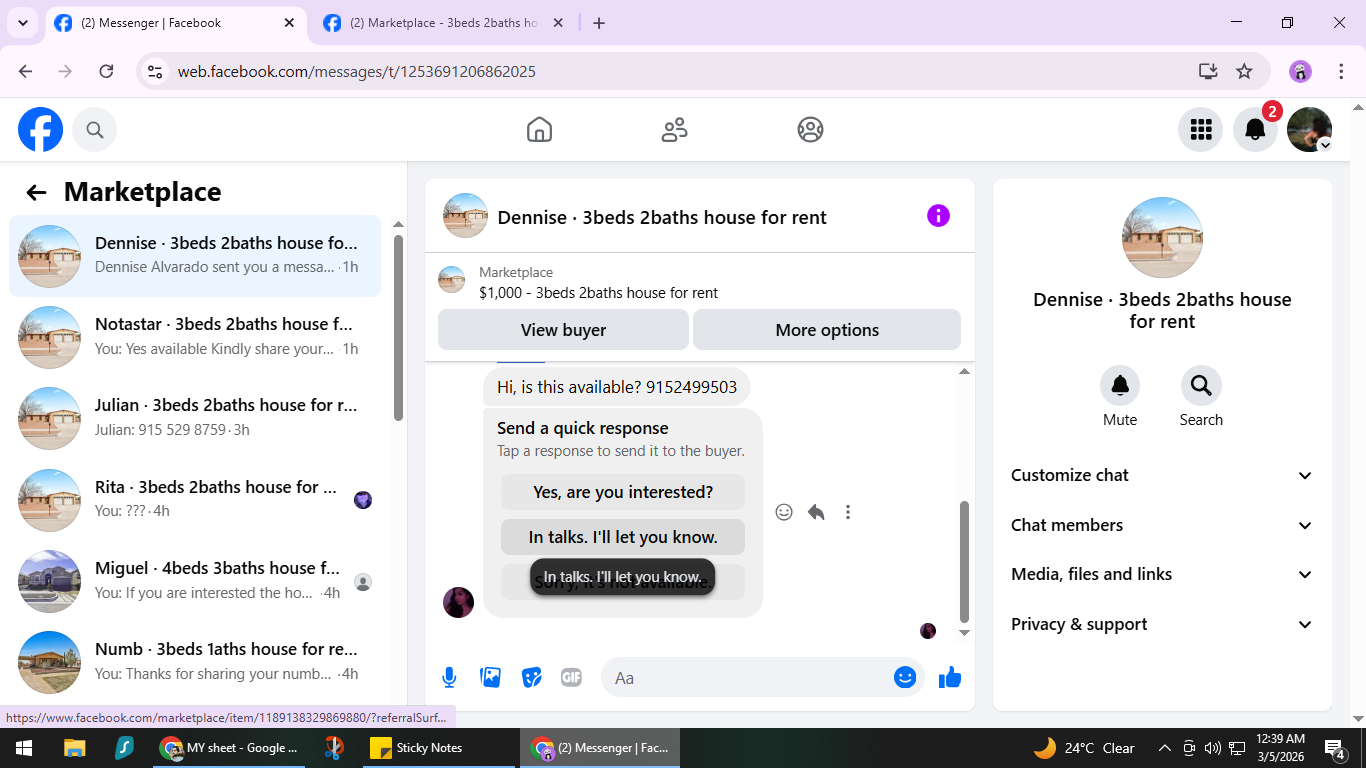Select the Messenger | Facebook tab
1366x768 pixels.
coord(176,23)
